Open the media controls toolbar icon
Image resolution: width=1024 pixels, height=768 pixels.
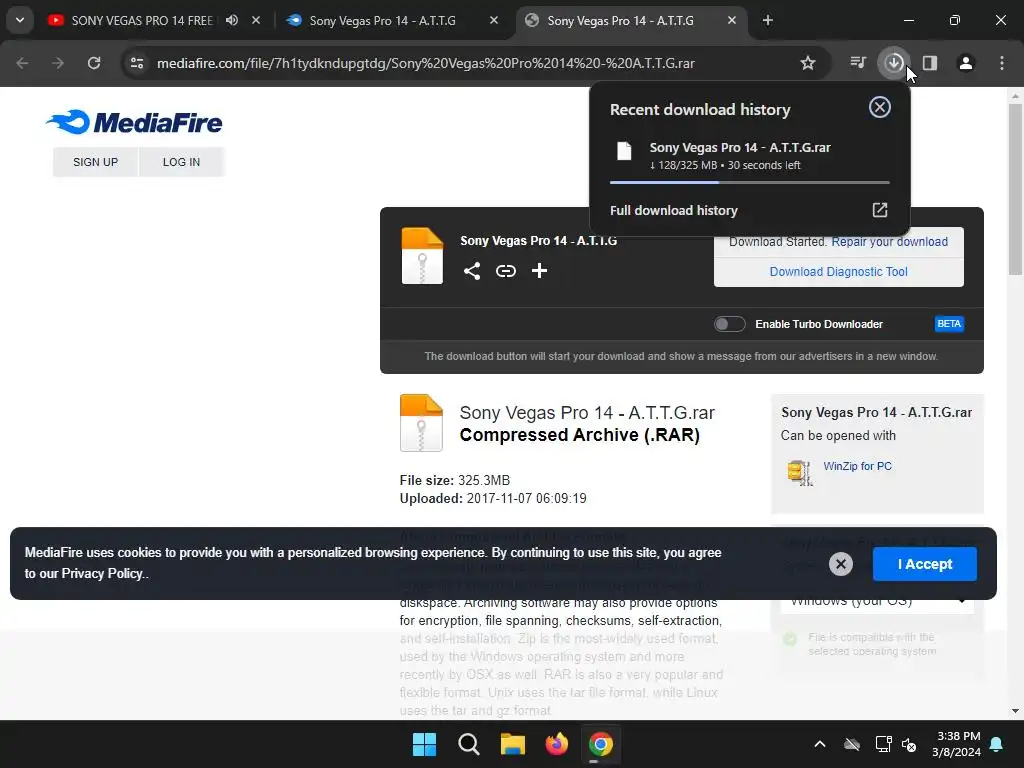point(858,63)
